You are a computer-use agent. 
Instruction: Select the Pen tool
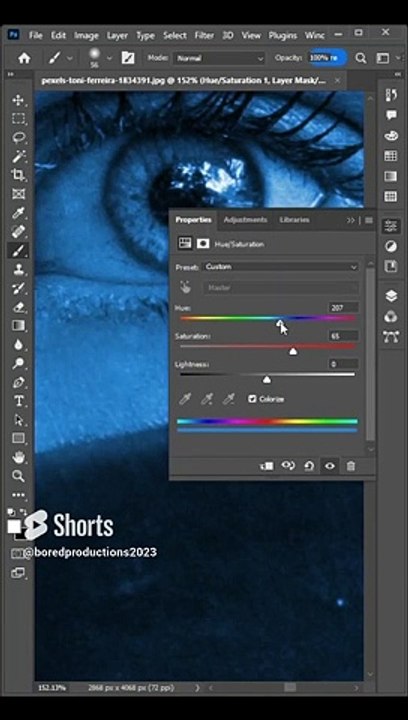(x=18, y=382)
